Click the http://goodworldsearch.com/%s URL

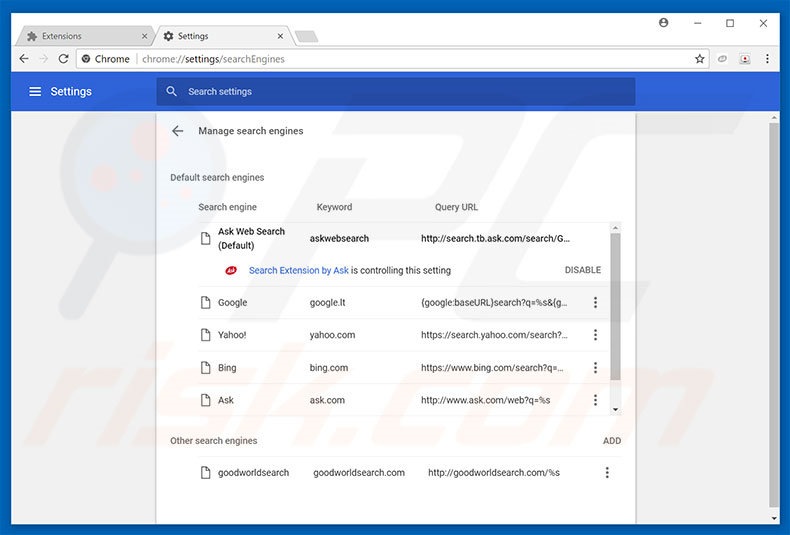(x=494, y=473)
